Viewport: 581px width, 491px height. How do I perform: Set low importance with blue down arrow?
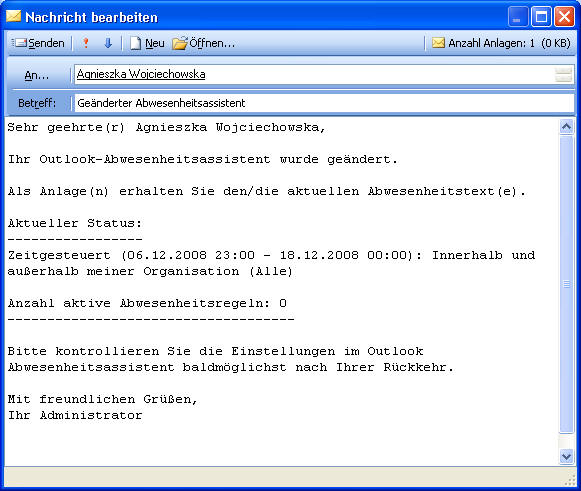108,43
